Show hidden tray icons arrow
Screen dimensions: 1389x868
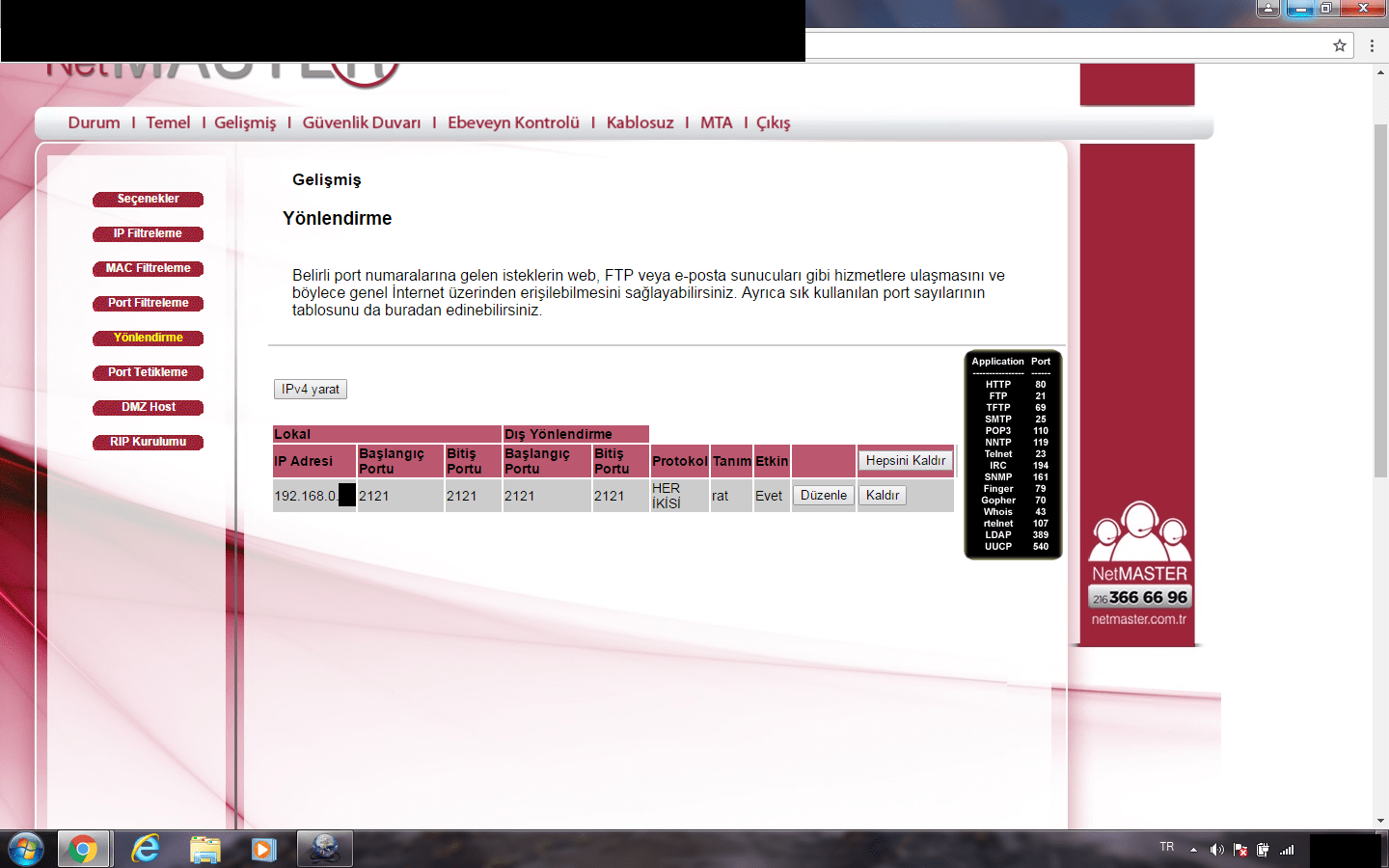[x=1193, y=850]
